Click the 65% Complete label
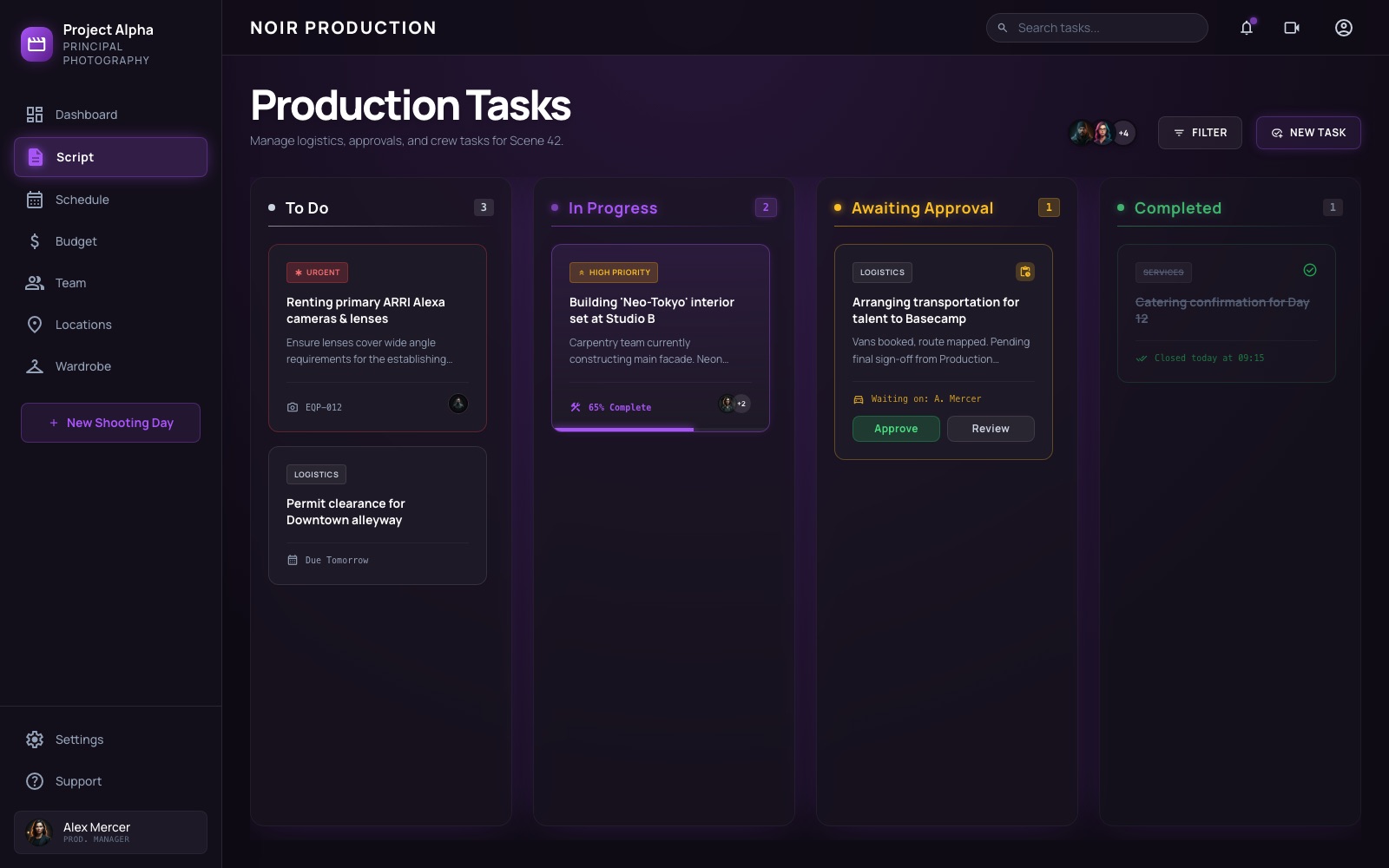The image size is (1389, 868). click(x=620, y=407)
